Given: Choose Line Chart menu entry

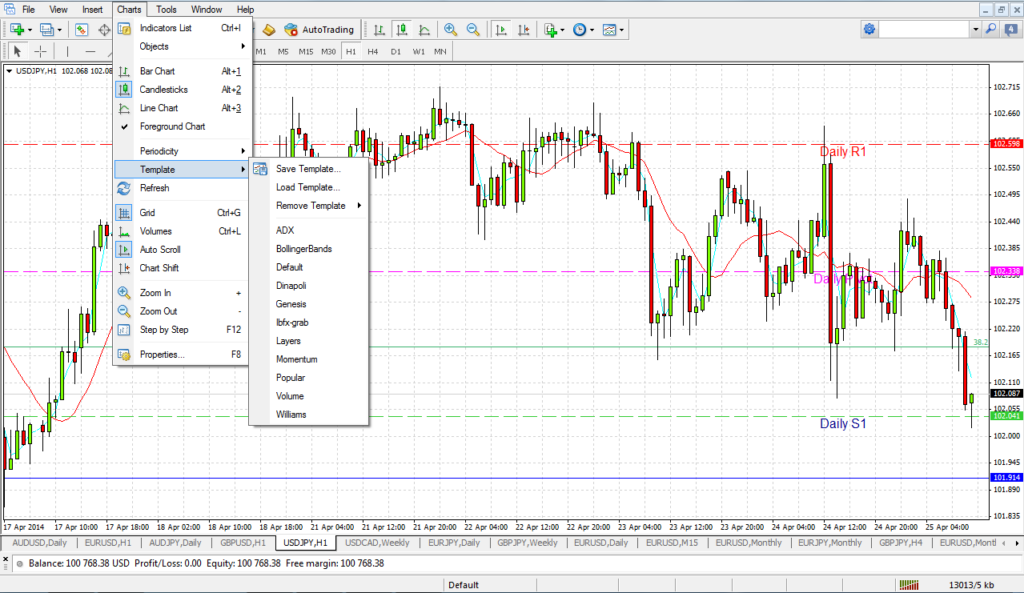Looking at the screenshot, I should click(182, 108).
